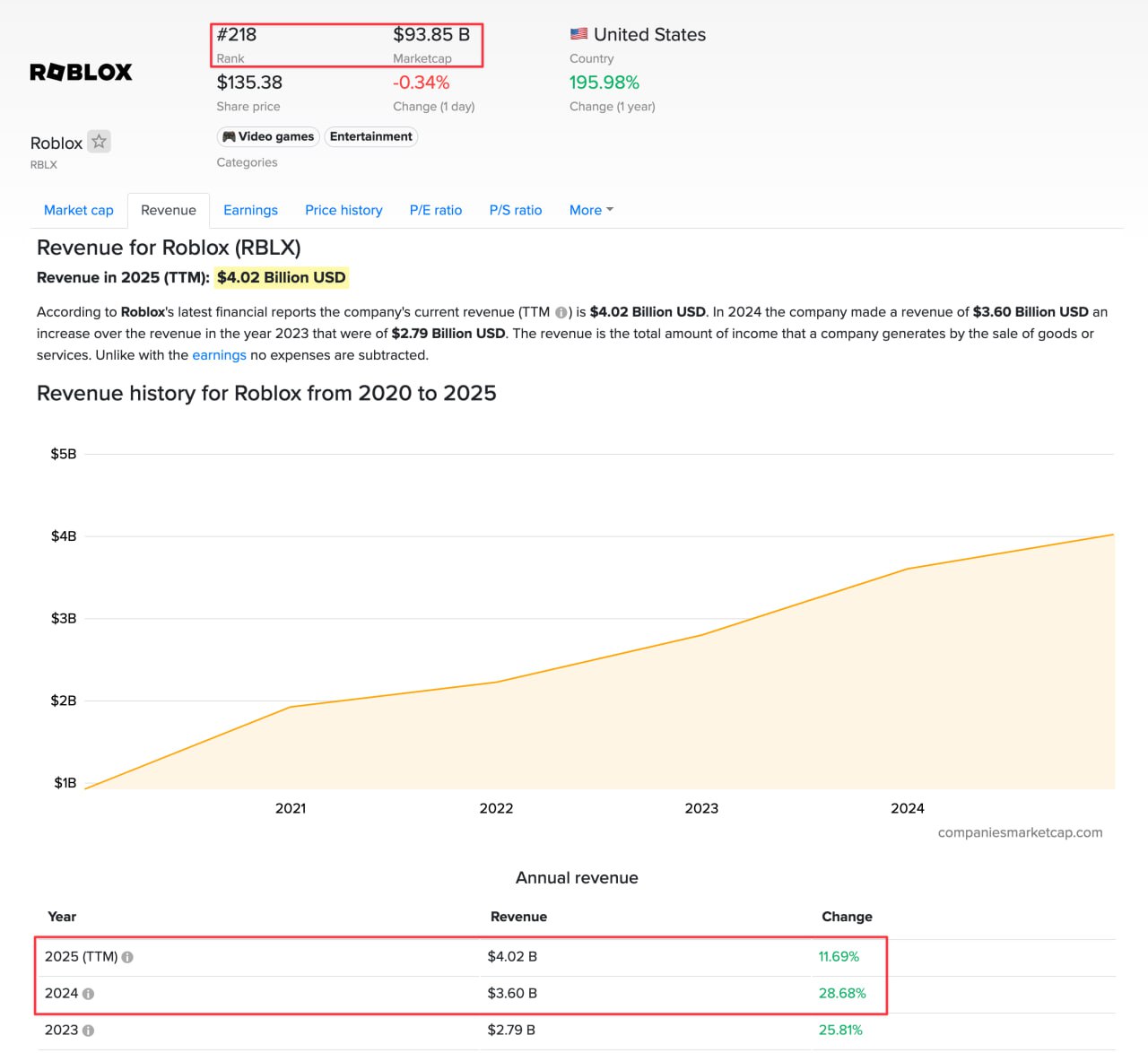Click the 2023 x-axis label on chart

(x=701, y=808)
